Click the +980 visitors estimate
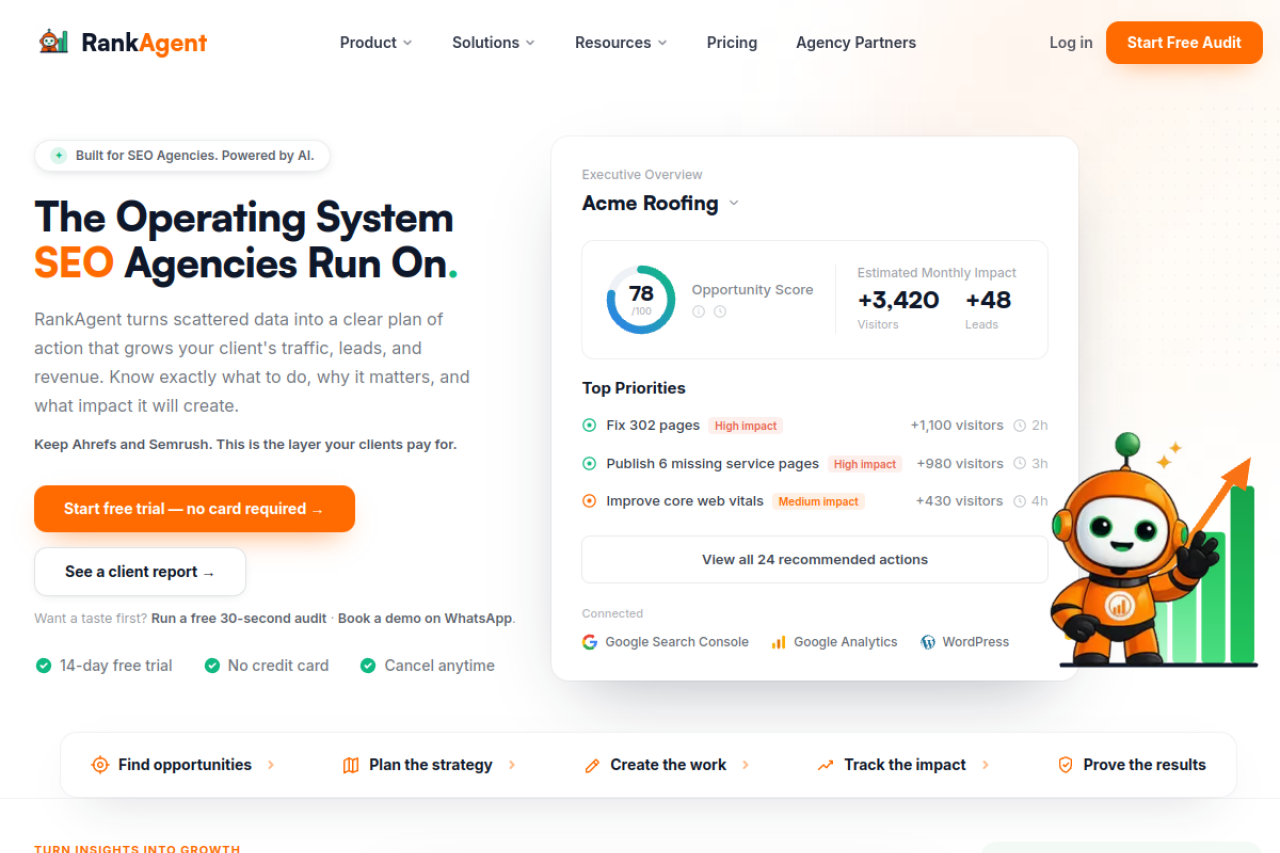Viewport: 1280px width, 853px height. tap(960, 464)
